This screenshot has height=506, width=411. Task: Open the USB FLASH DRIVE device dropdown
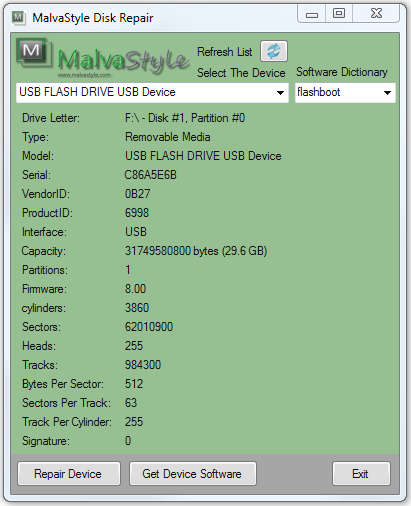(x=152, y=92)
